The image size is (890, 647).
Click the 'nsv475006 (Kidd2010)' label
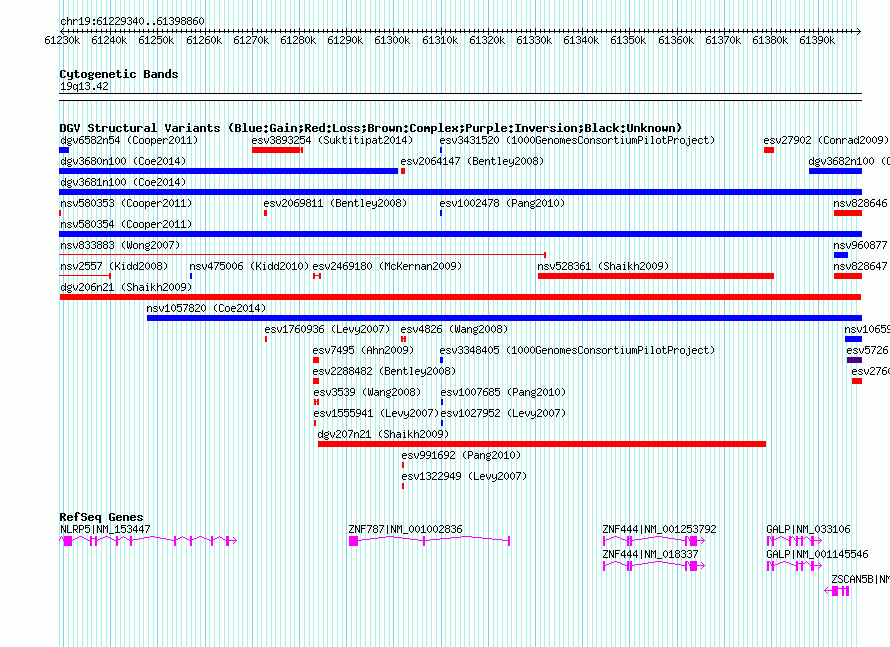249,266
